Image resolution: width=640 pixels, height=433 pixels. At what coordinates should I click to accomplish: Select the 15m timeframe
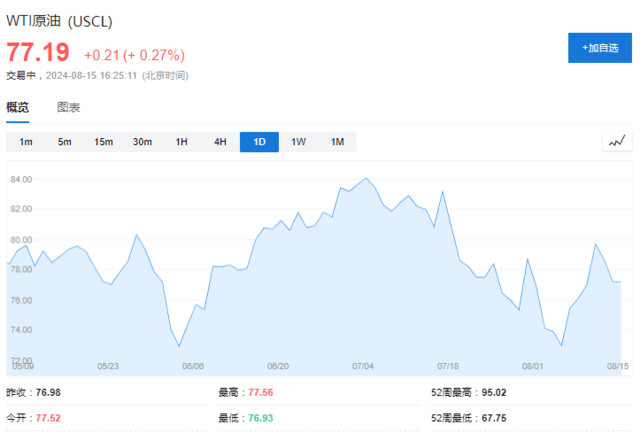point(104,142)
